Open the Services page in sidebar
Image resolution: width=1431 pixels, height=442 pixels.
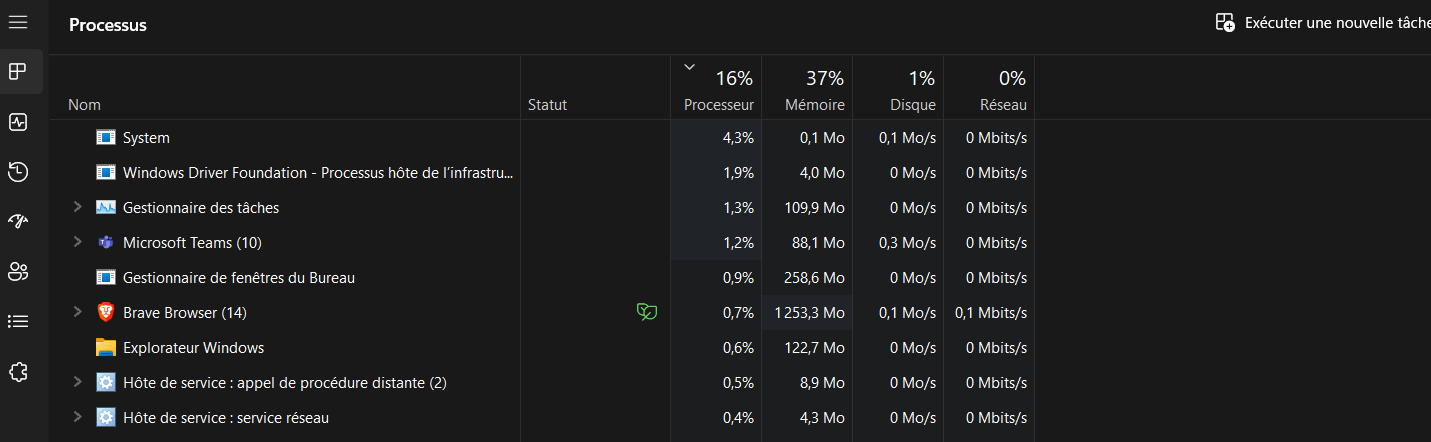[18, 372]
